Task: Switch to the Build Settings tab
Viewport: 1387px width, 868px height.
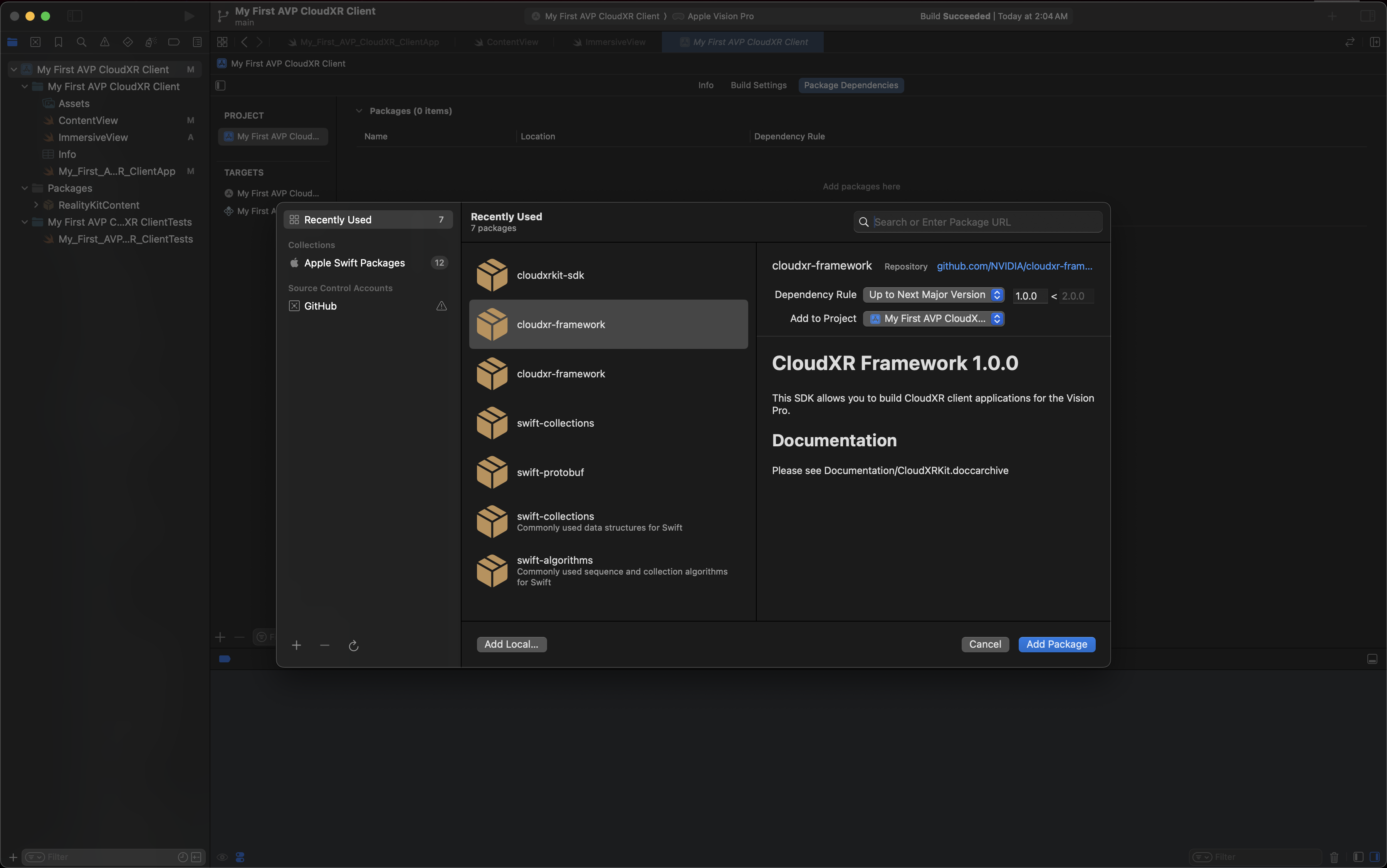Action: point(758,85)
